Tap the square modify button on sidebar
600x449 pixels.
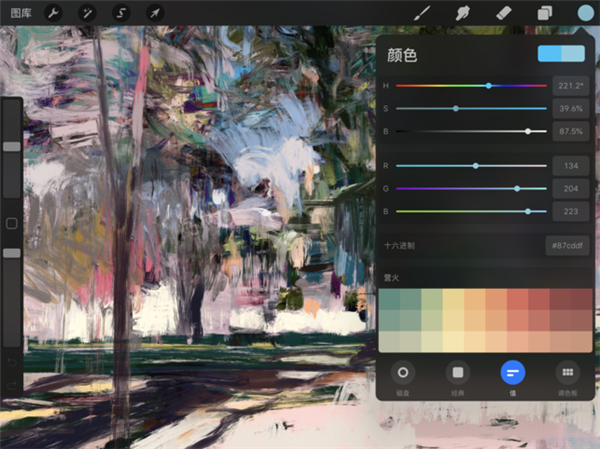(x=12, y=224)
